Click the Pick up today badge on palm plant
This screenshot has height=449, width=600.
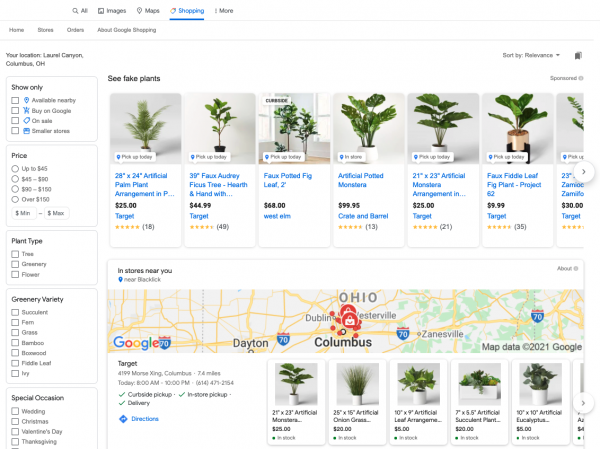tap(134, 157)
